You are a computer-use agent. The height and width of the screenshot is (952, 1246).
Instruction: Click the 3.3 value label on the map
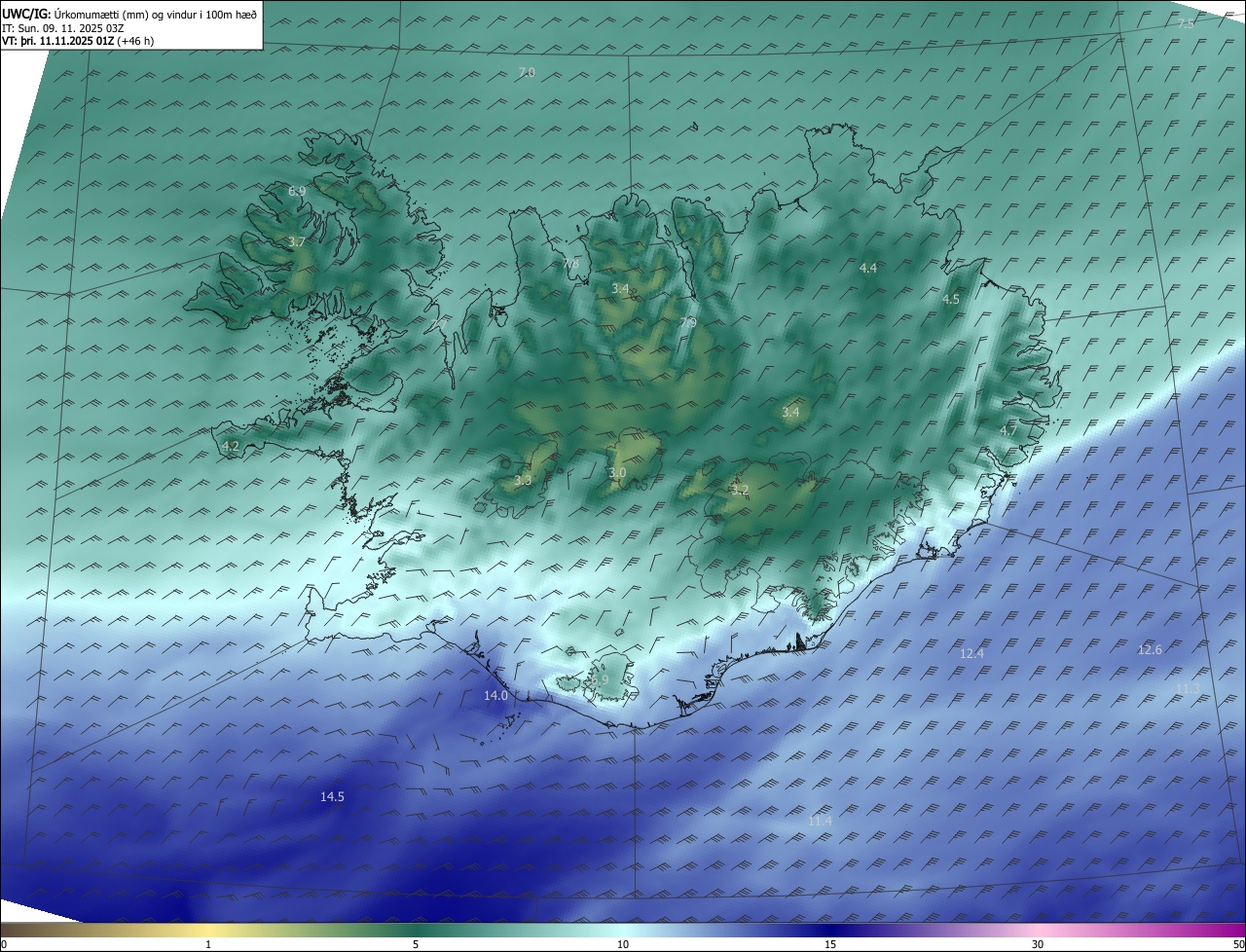pos(523,480)
